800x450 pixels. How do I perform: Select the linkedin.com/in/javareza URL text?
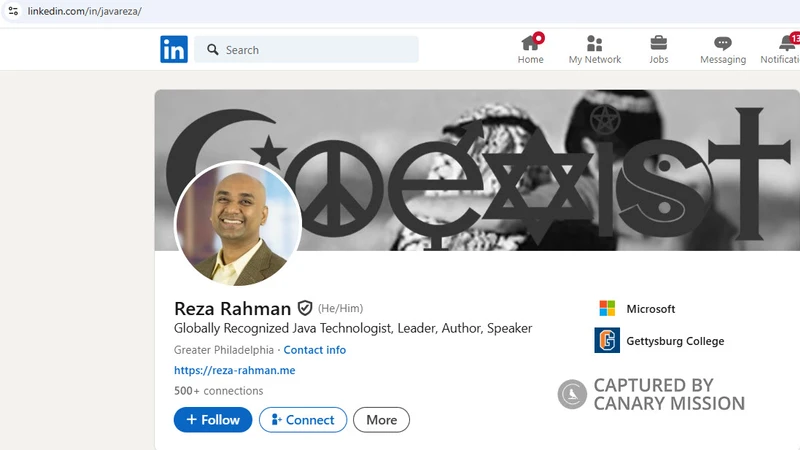click(85, 11)
